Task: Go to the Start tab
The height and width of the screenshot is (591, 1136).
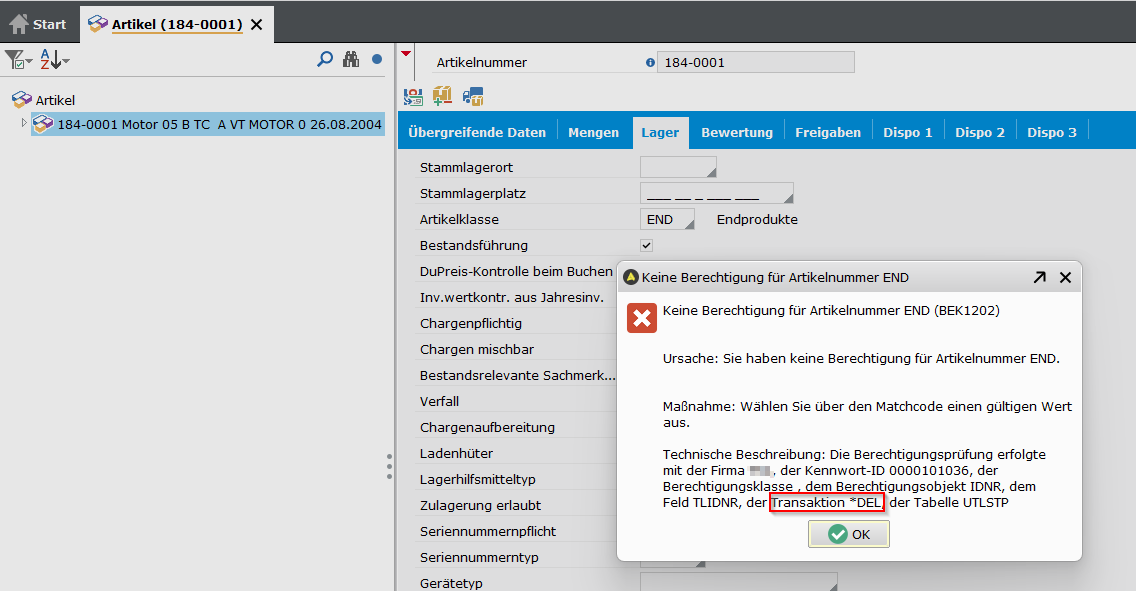Action: click(x=38, y=24)
